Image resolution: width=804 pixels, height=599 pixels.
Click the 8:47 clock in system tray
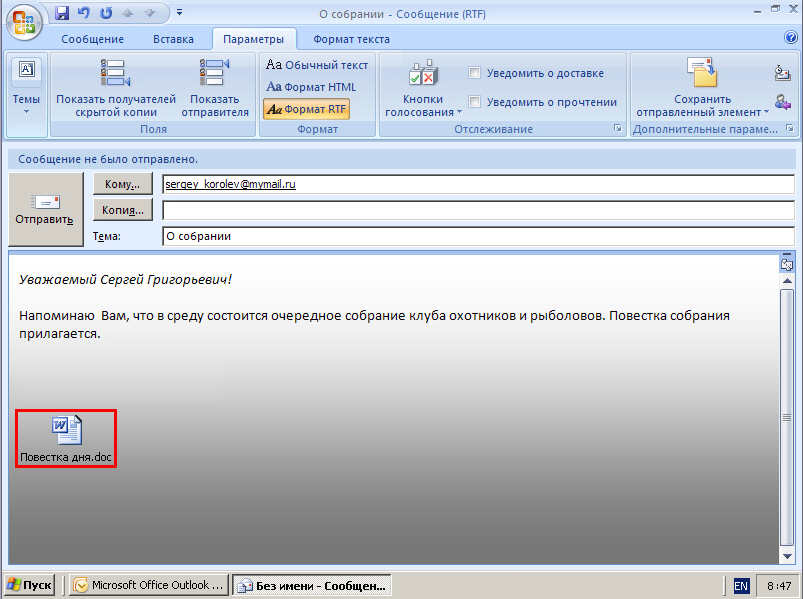tap(779, 585)
